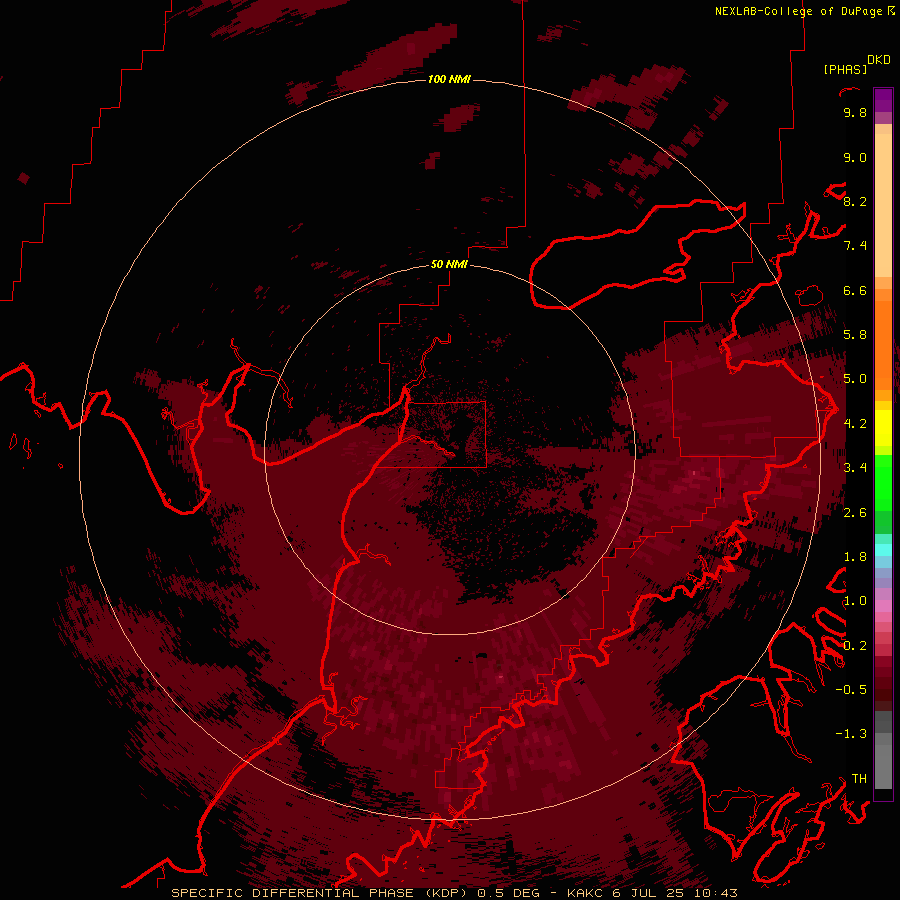Viewport: 900px width, 900px height.
Task: Click the 4.2 scale value
Action: [x=855, y=424]
